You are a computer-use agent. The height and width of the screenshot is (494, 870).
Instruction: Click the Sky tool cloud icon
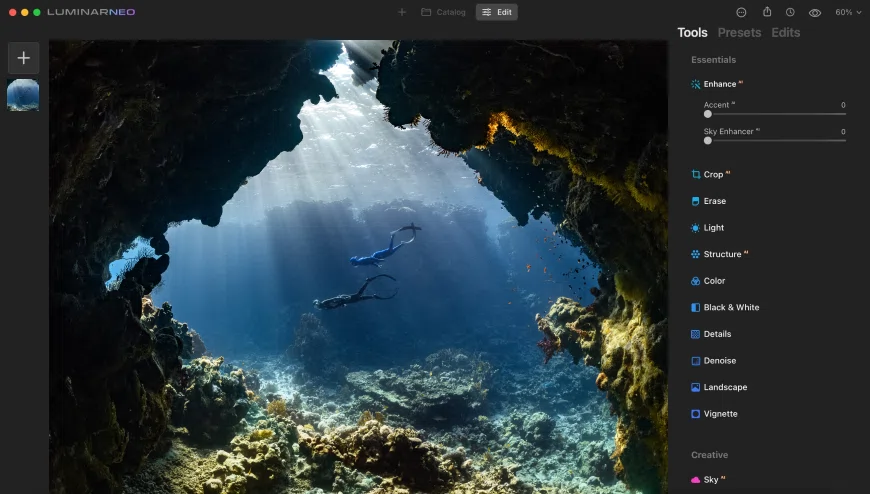click(x=695, y=480)
